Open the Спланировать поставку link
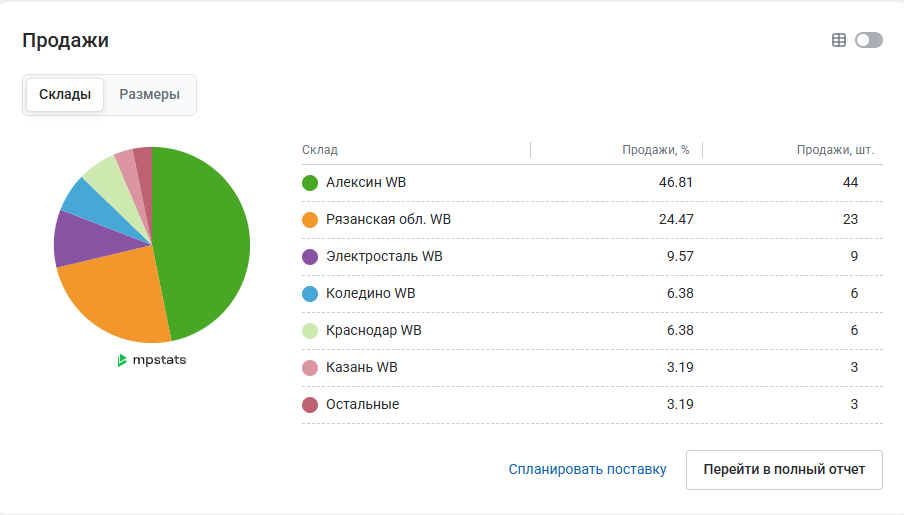Viewport: 904px width, 515px height. click(587, 469)
